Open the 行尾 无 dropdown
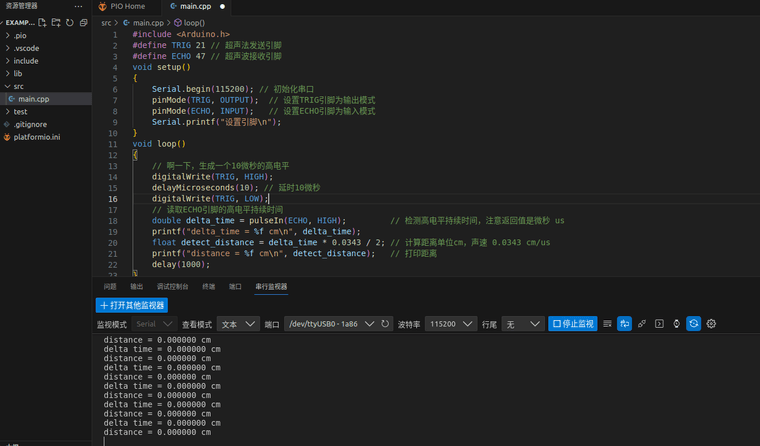Image resolution: width=760 pixels, height=446 pixels. tap(522, 323)
